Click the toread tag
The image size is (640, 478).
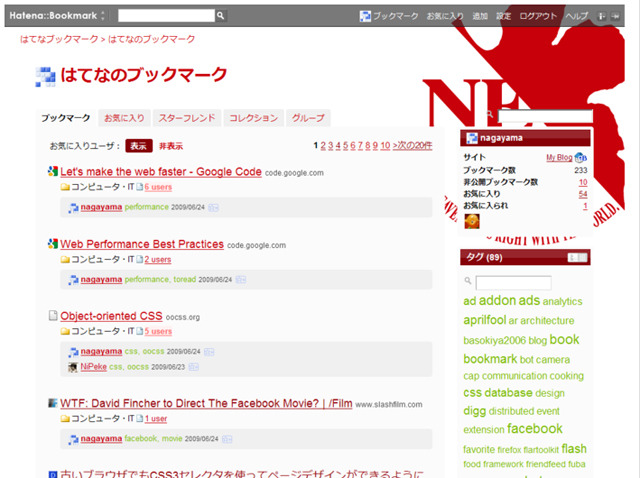click(x=184, y=280)
